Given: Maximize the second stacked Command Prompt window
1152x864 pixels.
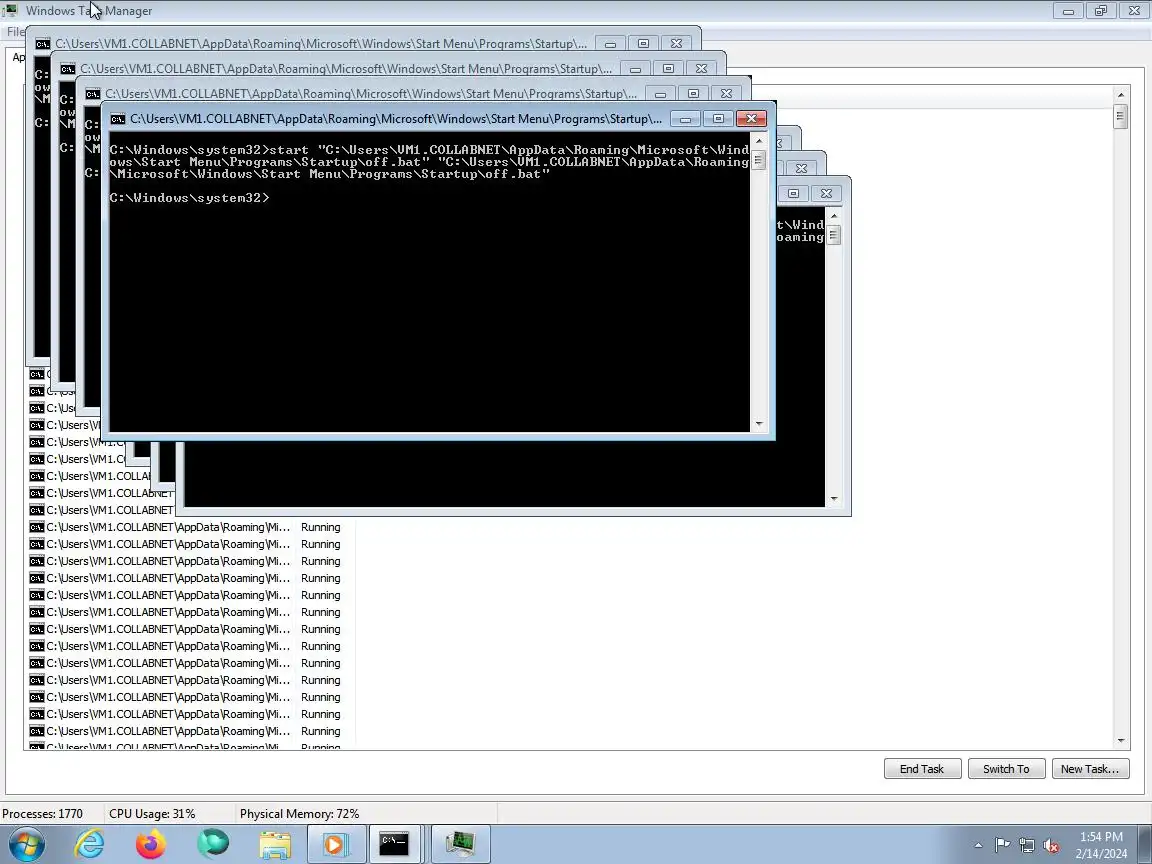Looking at the screenshot, I should click(668, 68).
